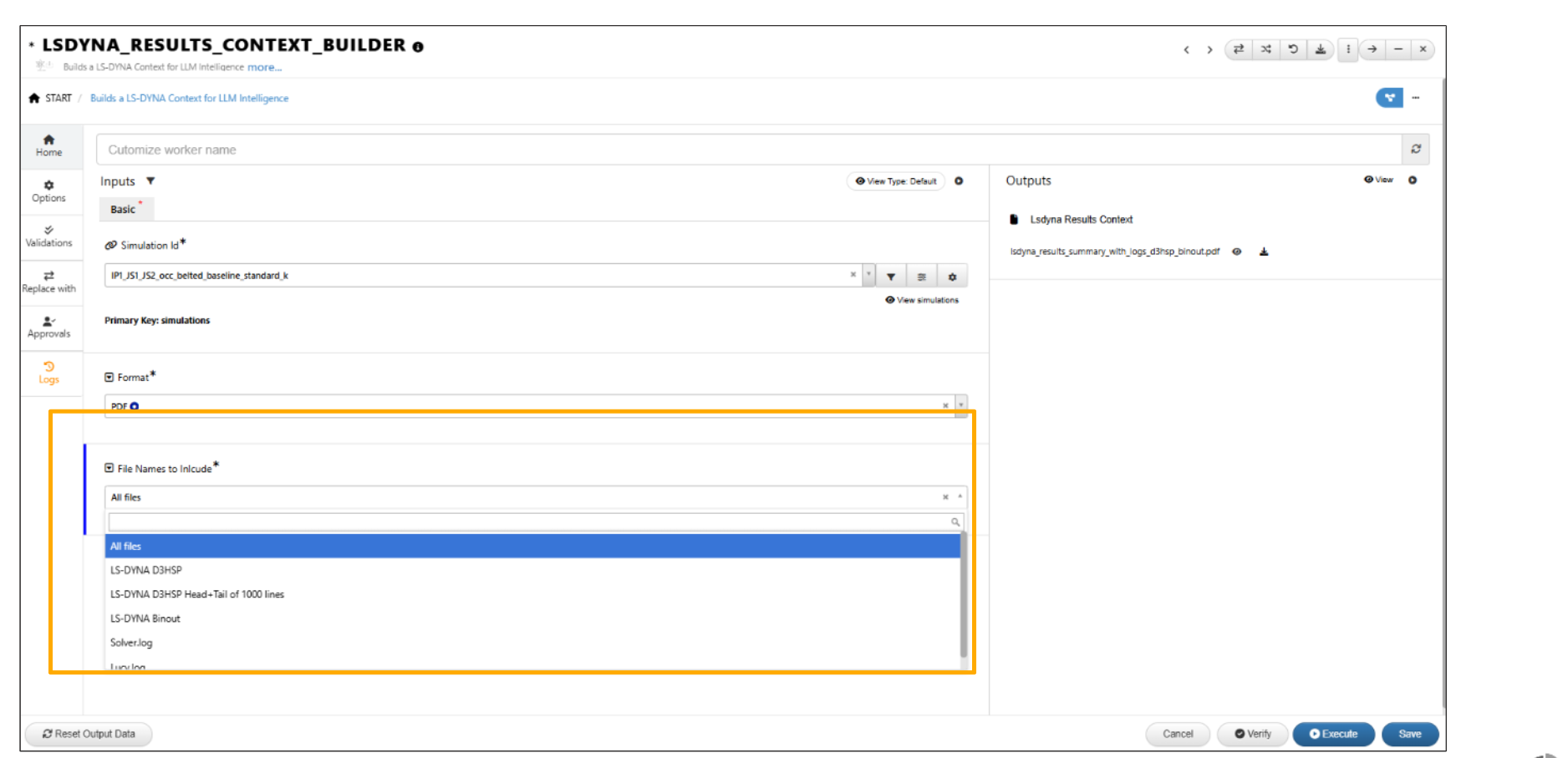Viewport: 1568px width, 758px height.
Task: Choose the Solver.log option in the list
Action: tap(131, 643)
